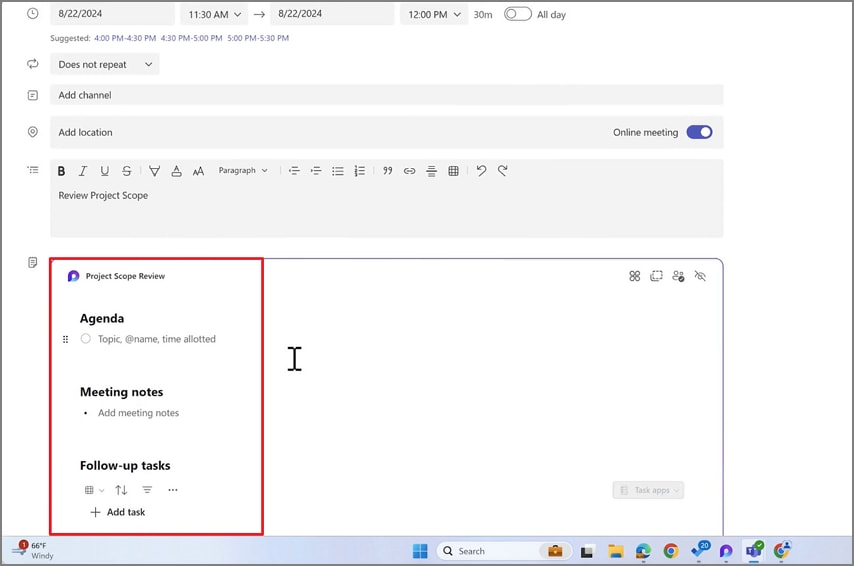Click Loop logo beside Project Scope Review
This screenshot has height=566, width=854.
(74, 276)
